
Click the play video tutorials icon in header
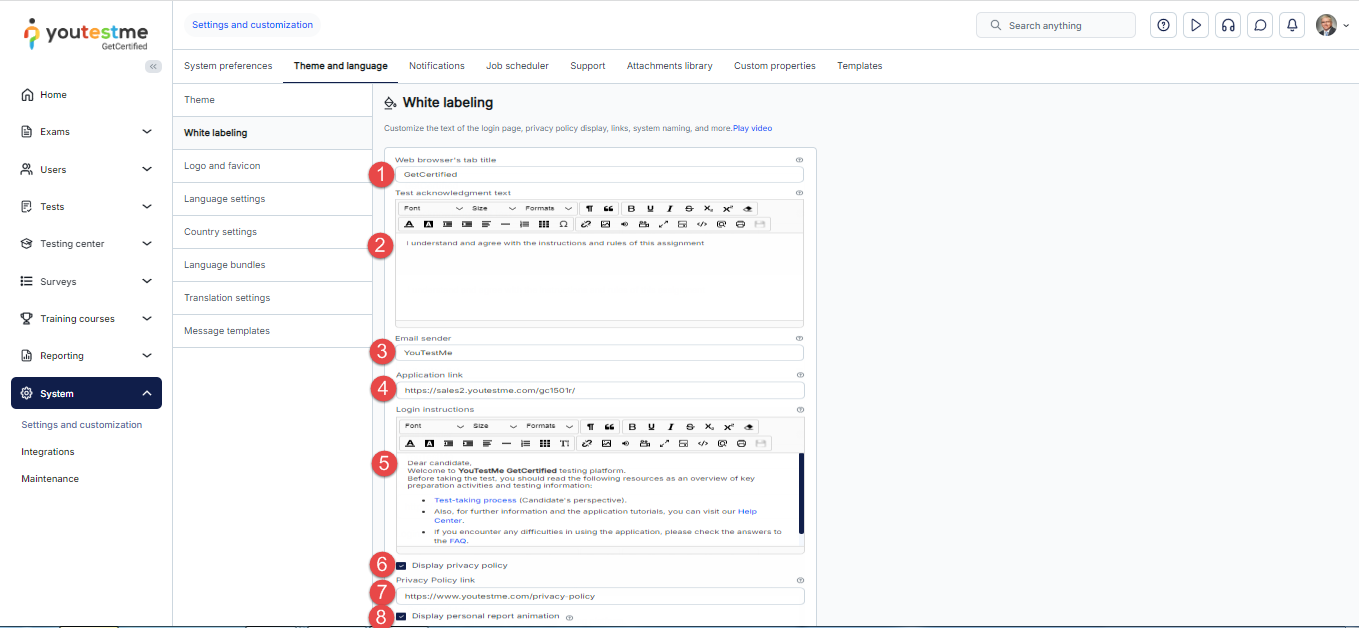1195,25
